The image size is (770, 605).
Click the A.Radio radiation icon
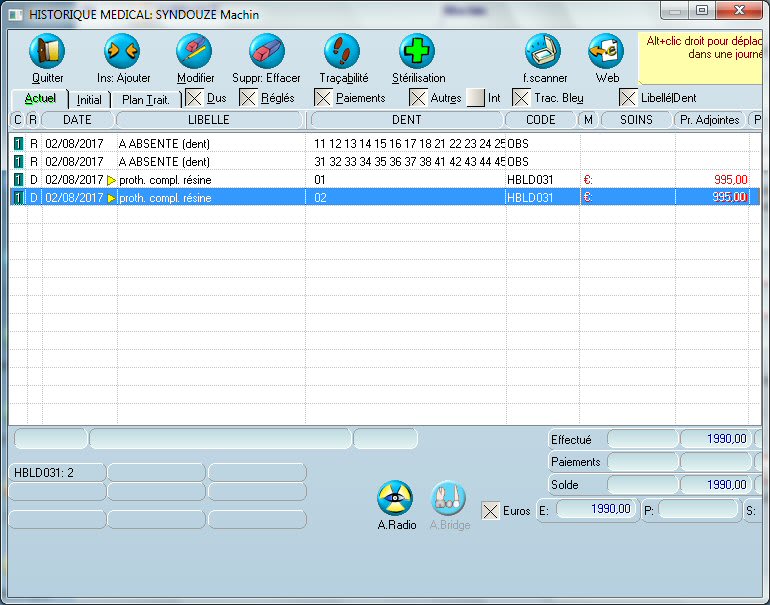pos(396,498)
